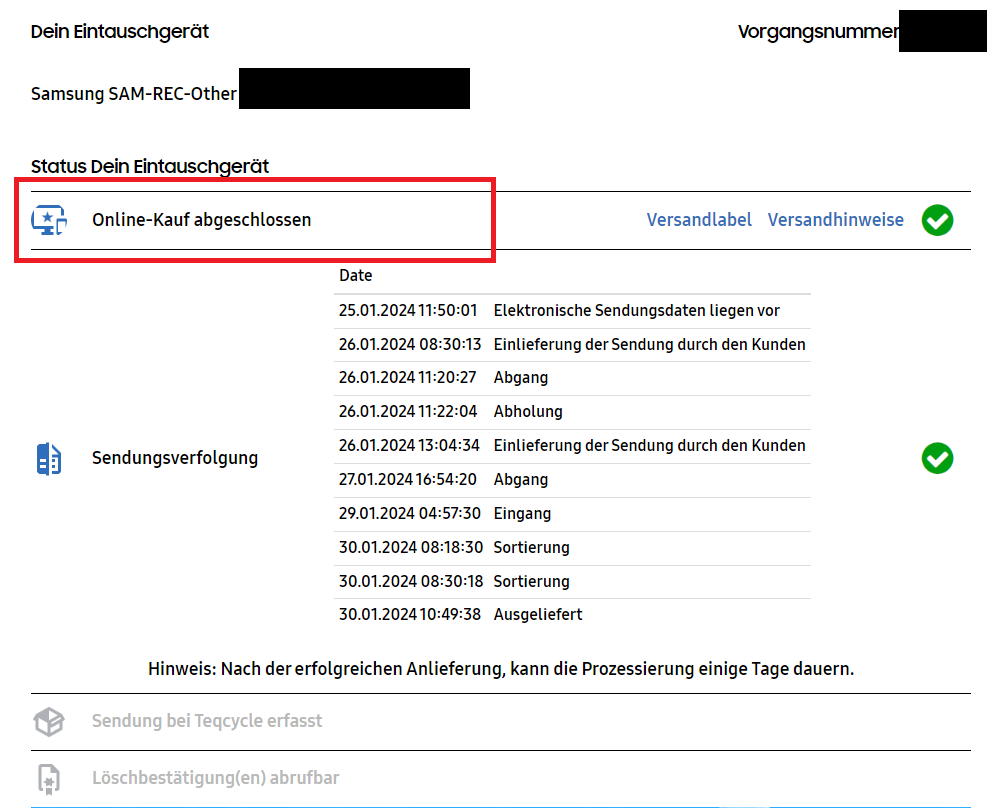Click the Date column header
Screen dimensions: 987x808
point(355,276)
